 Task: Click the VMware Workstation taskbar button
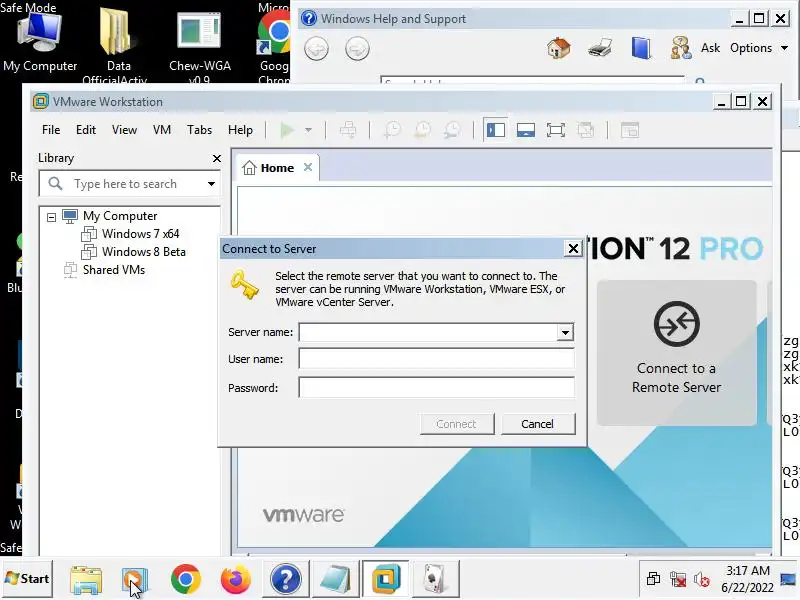tap(386, 580)
